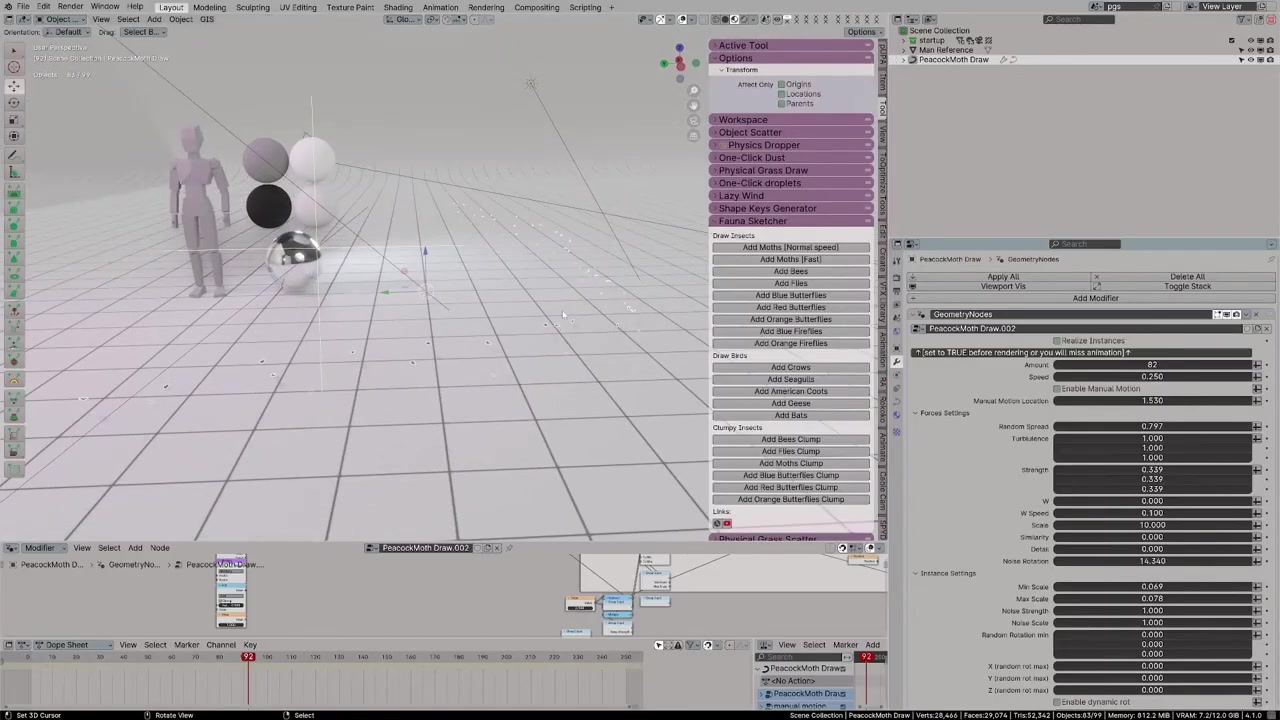The width and height of the screenshot is (1280, 720).
Task: Click the Delete All modifiers button
Action: click(1187, 276)
